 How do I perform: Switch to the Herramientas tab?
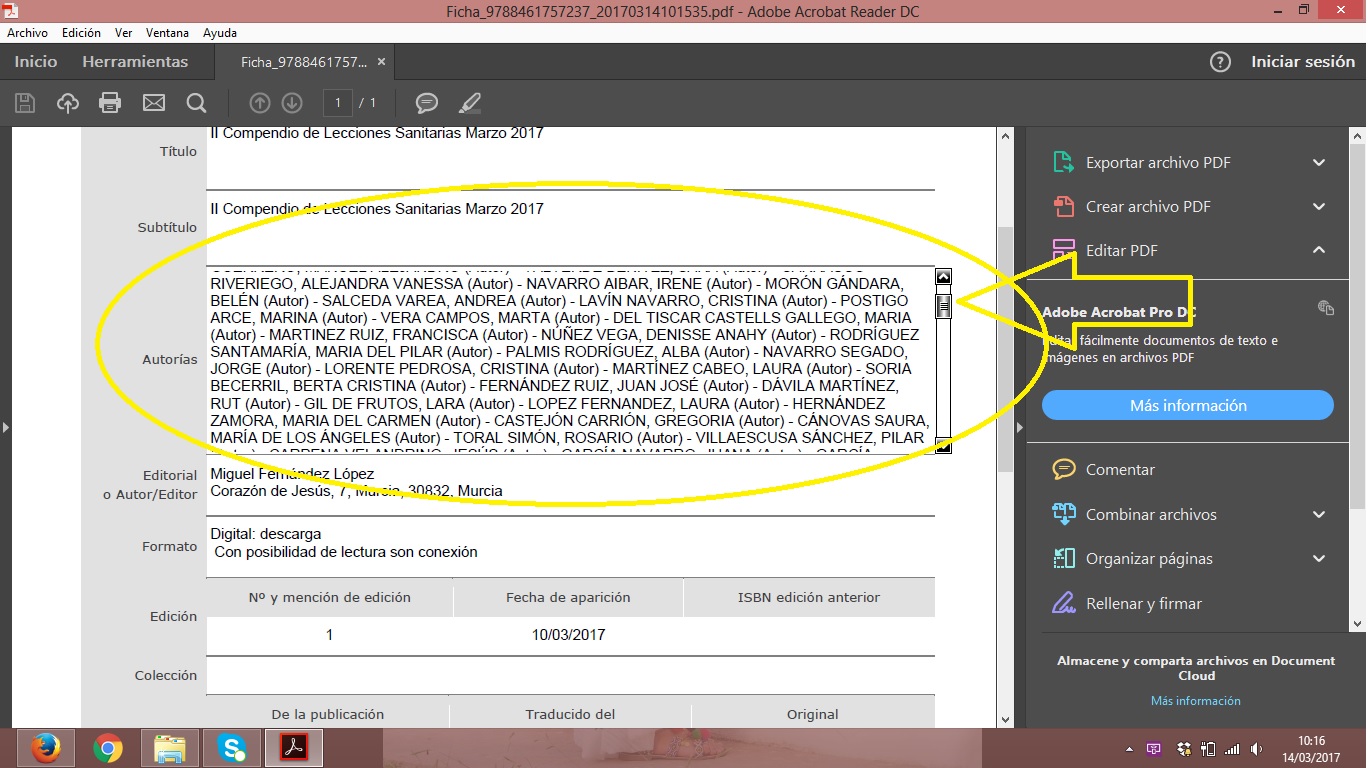coord(135,62)
